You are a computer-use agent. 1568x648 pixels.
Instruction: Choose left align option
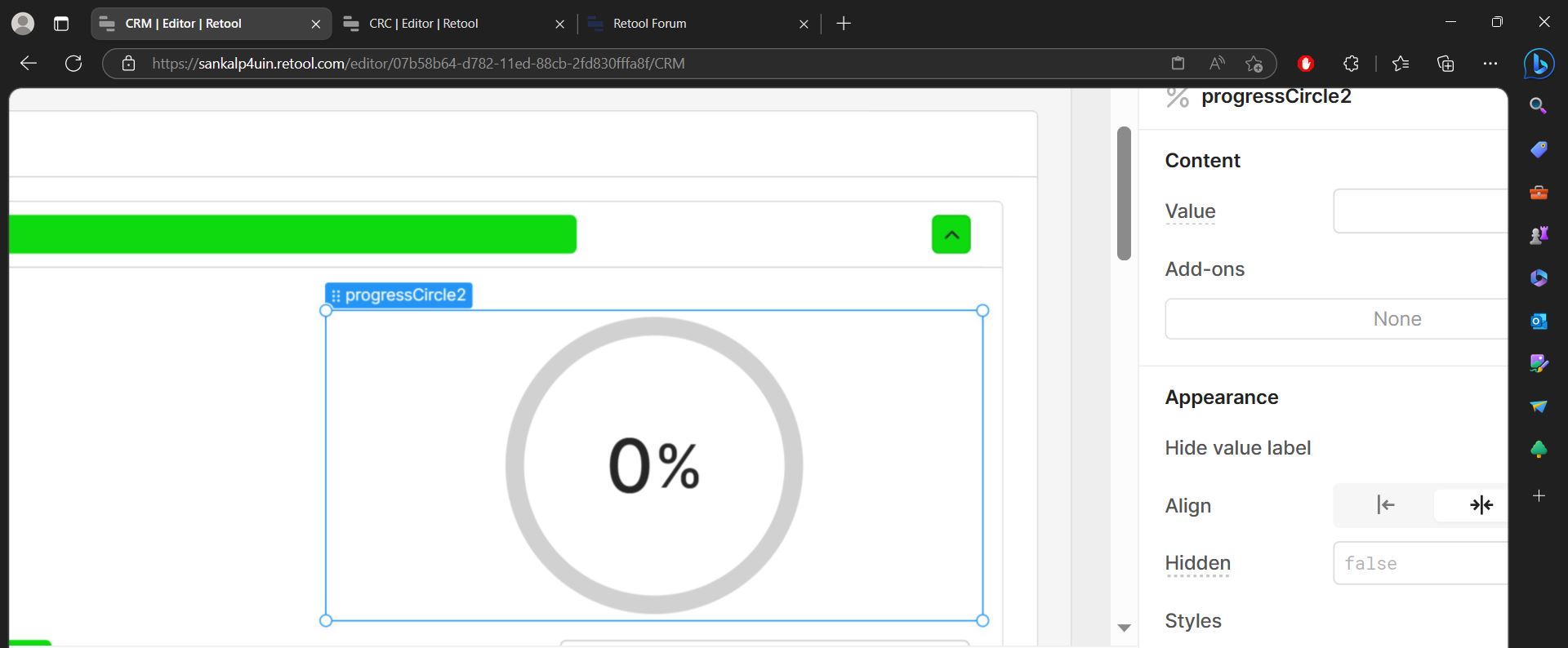1385,505
